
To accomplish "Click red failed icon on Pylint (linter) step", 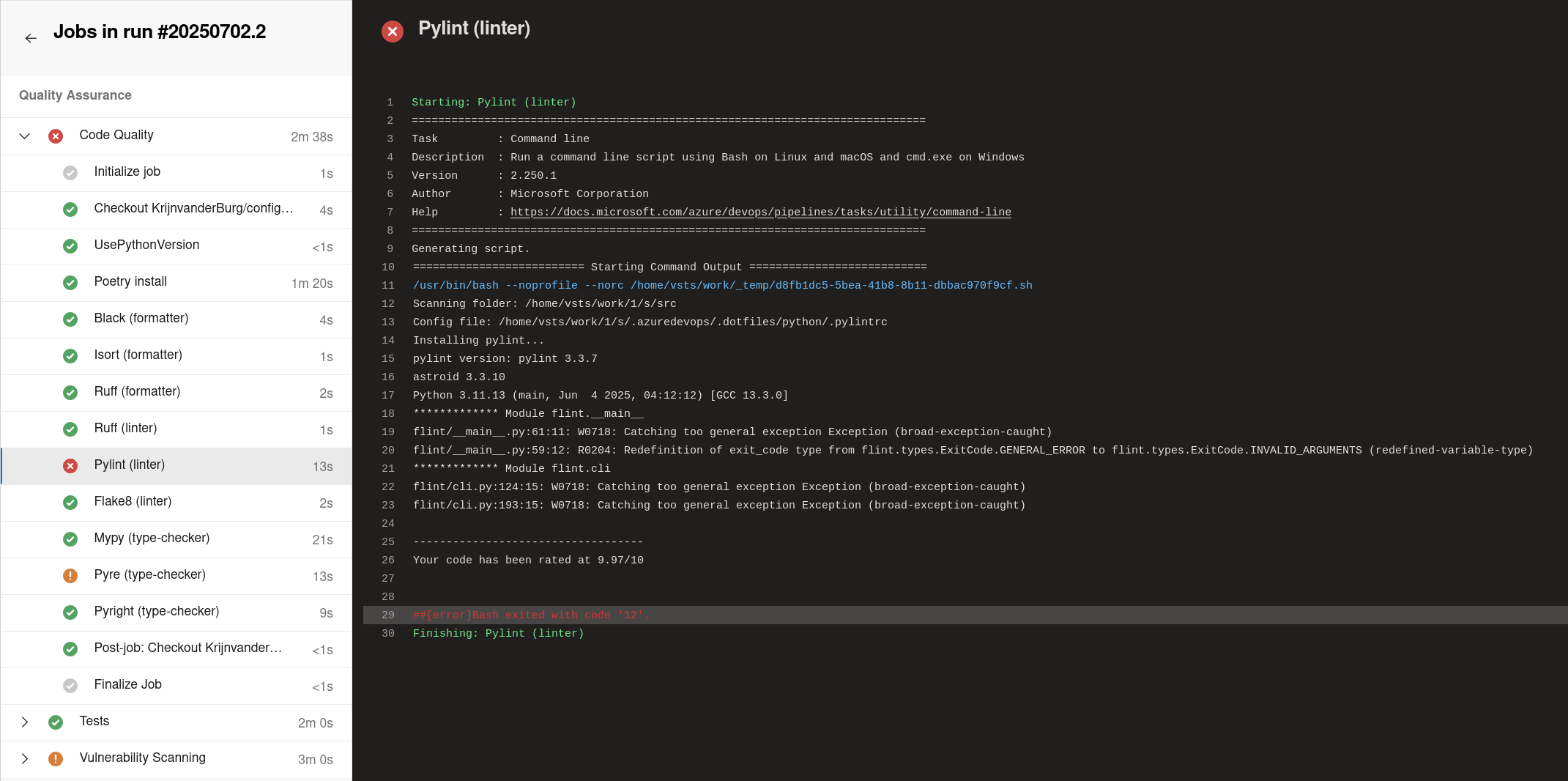I will tap(70, 466).
